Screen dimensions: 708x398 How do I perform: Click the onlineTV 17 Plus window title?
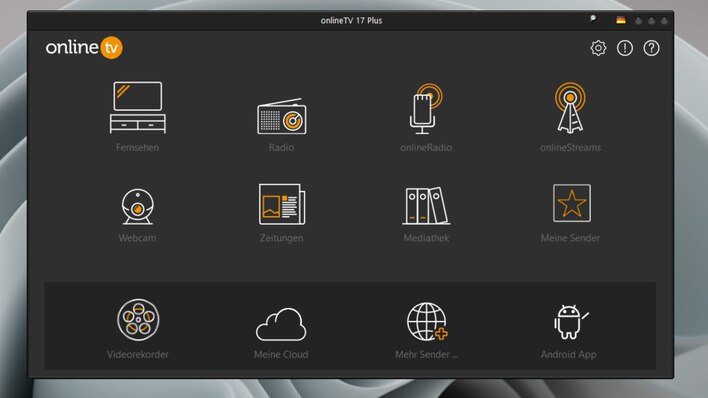click(351, 20)
